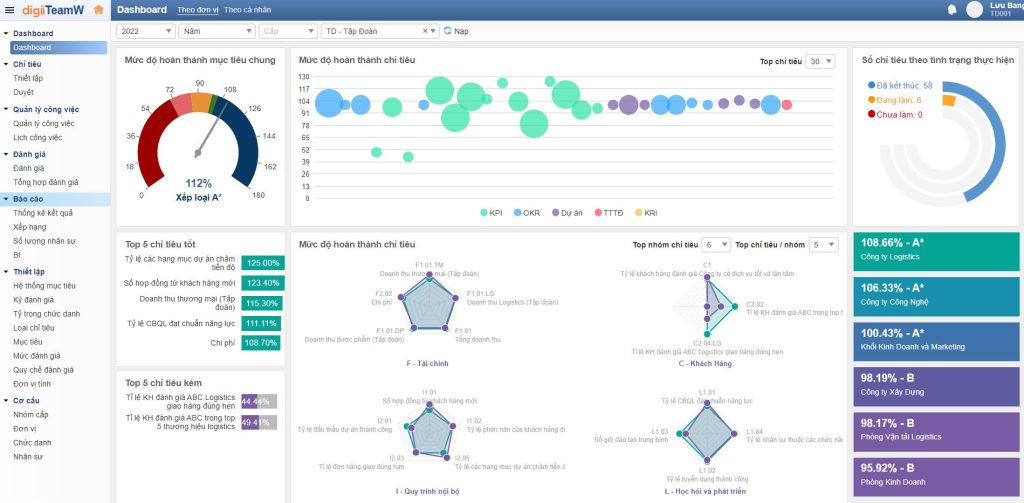Collapse the Đánh giá sidebar group
The height and width of the screenshot is (503, 1024).
tap(7, 154)
